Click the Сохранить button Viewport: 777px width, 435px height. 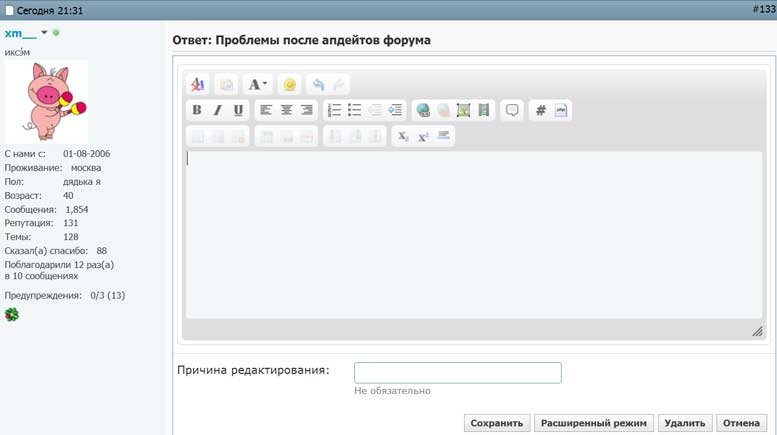click(x=497, y=423)
